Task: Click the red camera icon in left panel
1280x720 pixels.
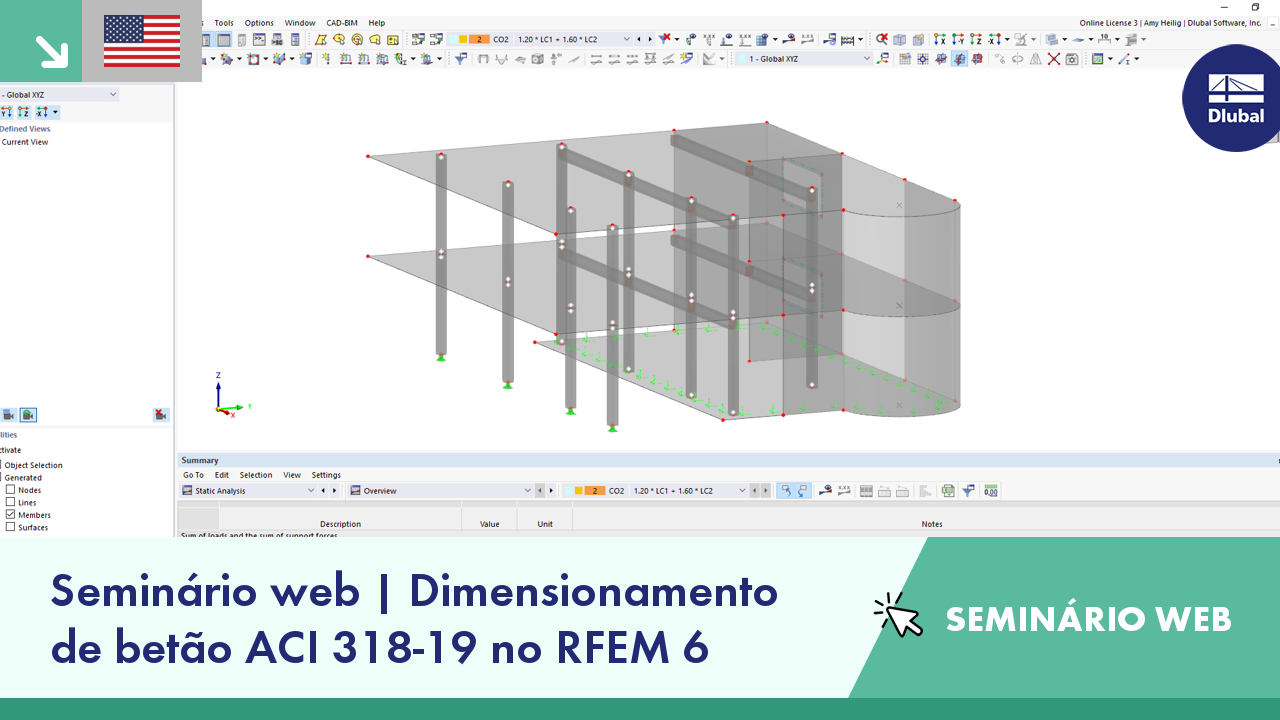Action: click(x=160, y=415)
